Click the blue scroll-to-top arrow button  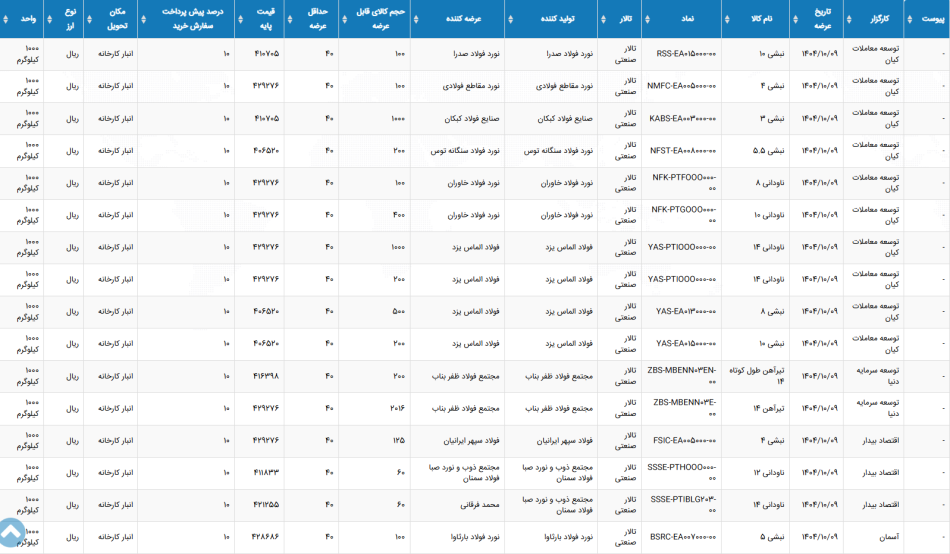coord(11,533)
